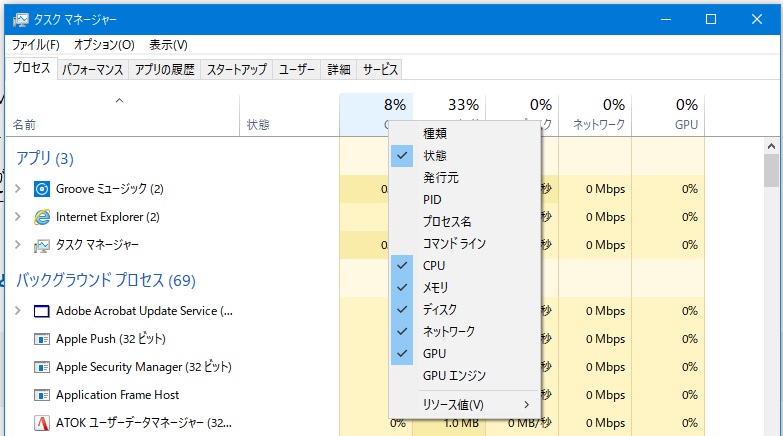
Task: Click the Task Manager title bar icon
Action: coord(20,19)
